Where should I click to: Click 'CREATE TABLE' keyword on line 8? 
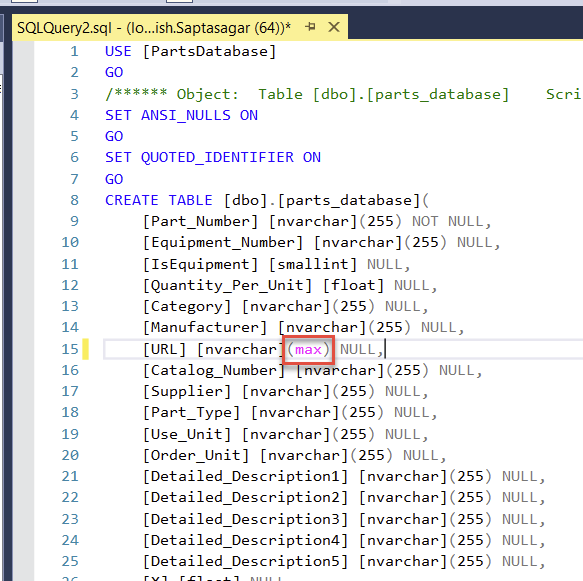(159, 200)
